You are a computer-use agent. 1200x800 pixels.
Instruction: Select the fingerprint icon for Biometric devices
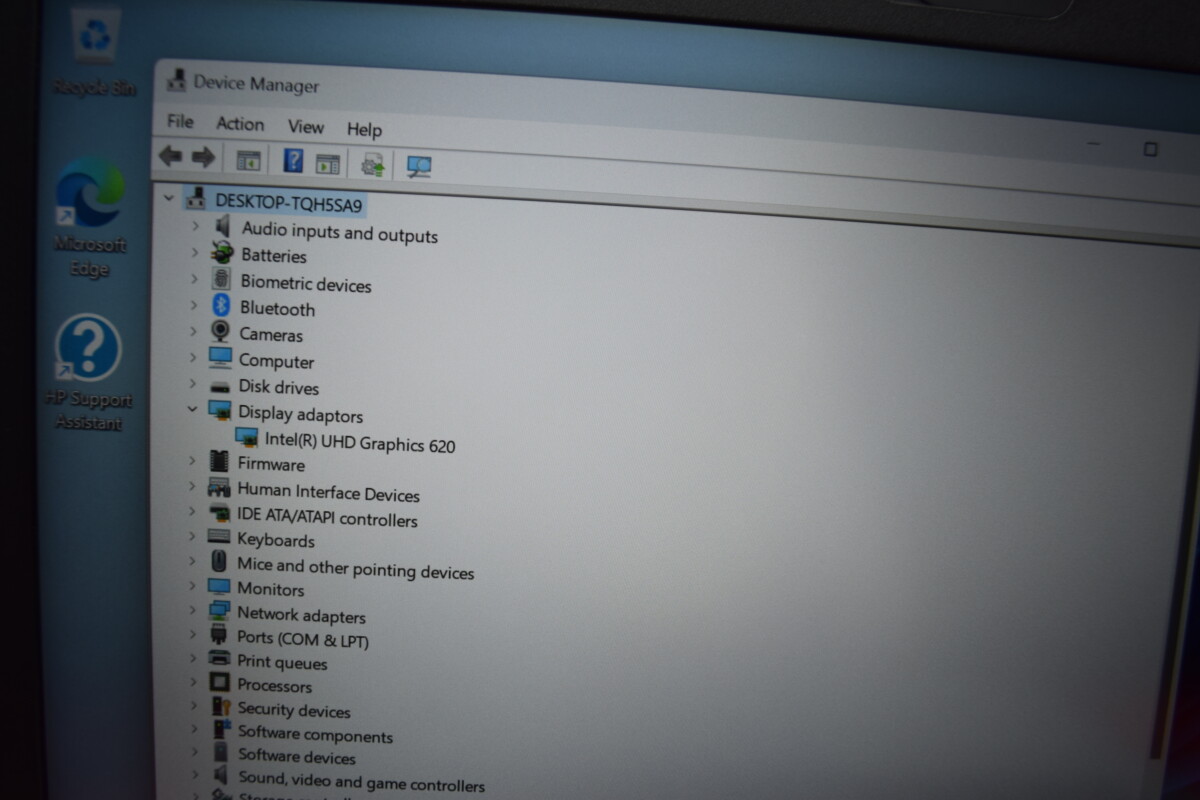pyautogui.click(x=221, y=280)
